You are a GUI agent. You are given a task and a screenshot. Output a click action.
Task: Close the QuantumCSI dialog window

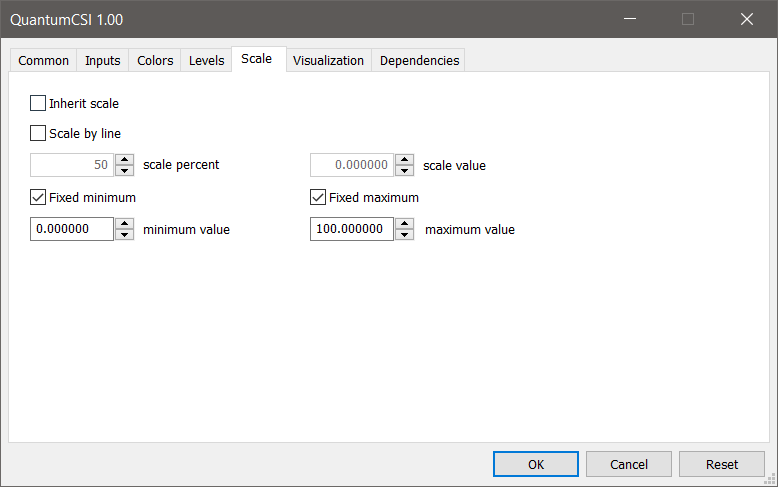coord(747,19)
